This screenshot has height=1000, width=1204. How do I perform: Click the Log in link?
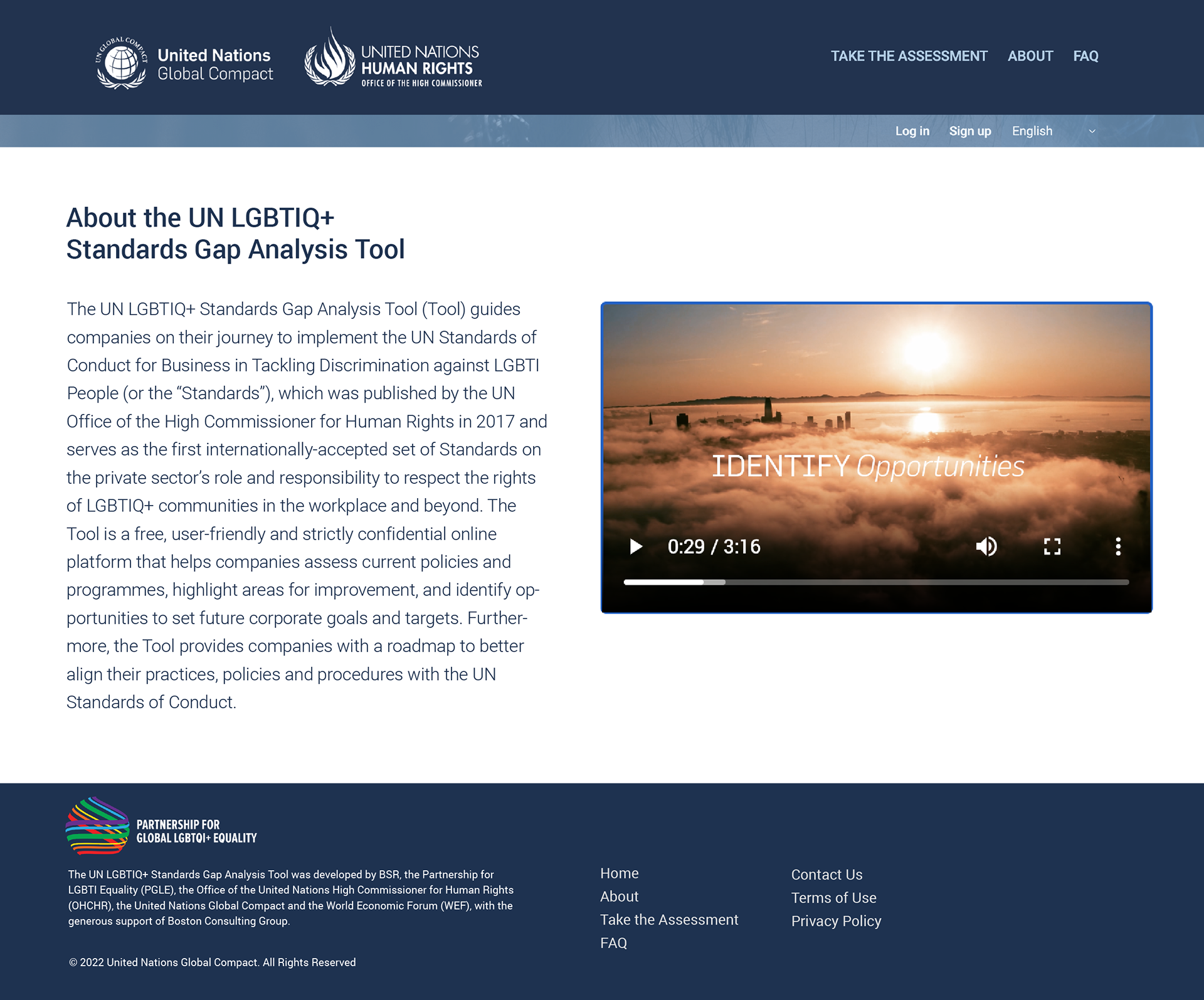pos(912,131)
